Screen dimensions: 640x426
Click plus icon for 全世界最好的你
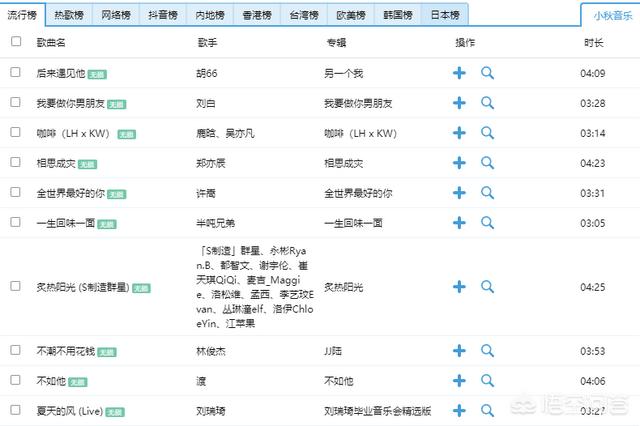click(459, 193)
